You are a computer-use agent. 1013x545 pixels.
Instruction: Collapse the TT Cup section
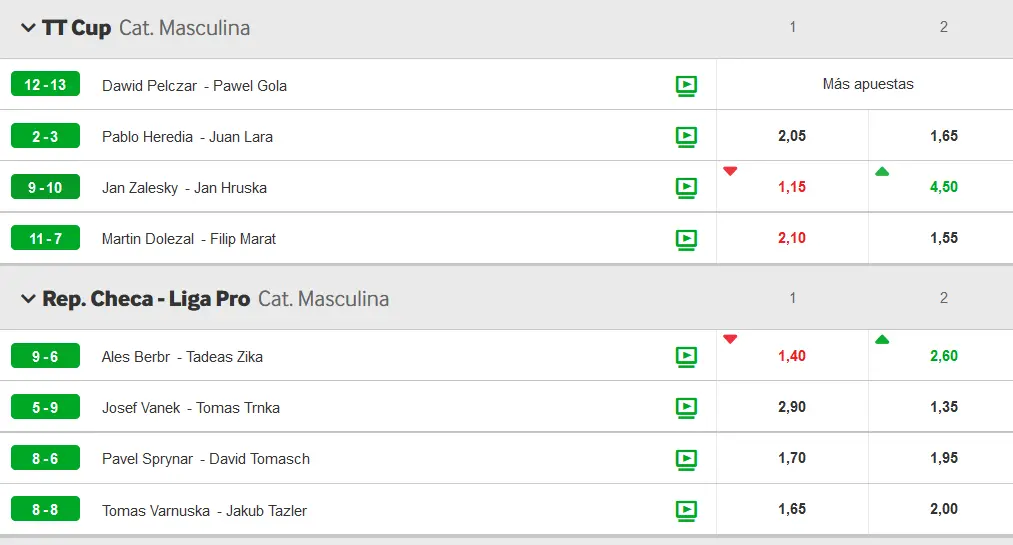28,28
